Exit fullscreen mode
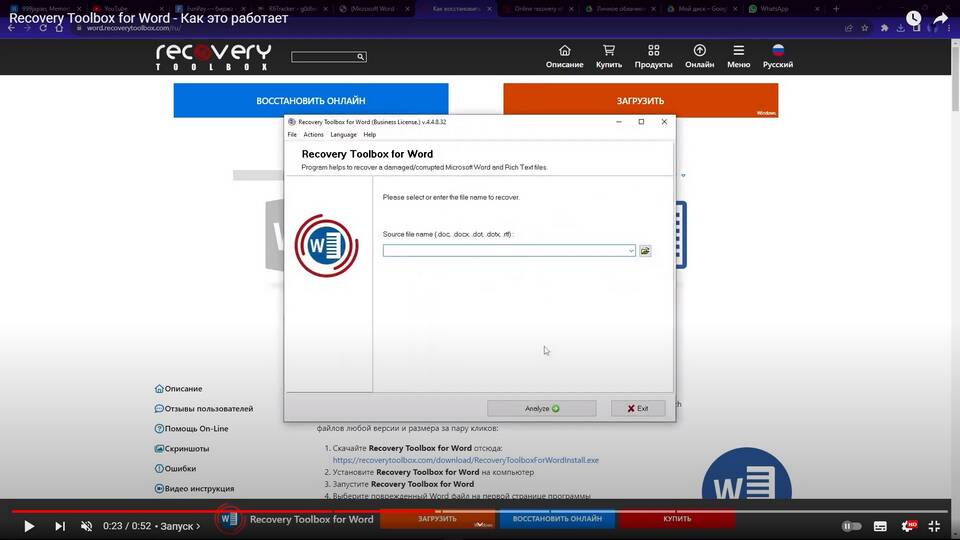960x540 pixels. (936, 526)
